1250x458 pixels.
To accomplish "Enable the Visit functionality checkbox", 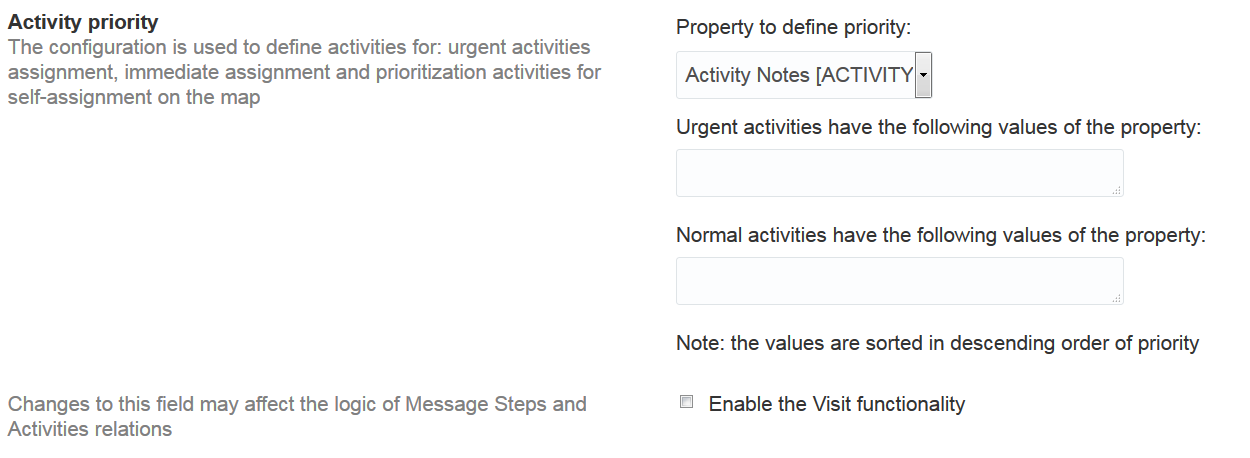I will click(x=686, y=403).
